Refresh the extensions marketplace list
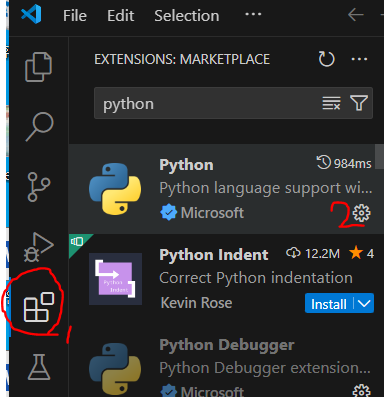Screen dimensions: 384x397 (326, 59)
